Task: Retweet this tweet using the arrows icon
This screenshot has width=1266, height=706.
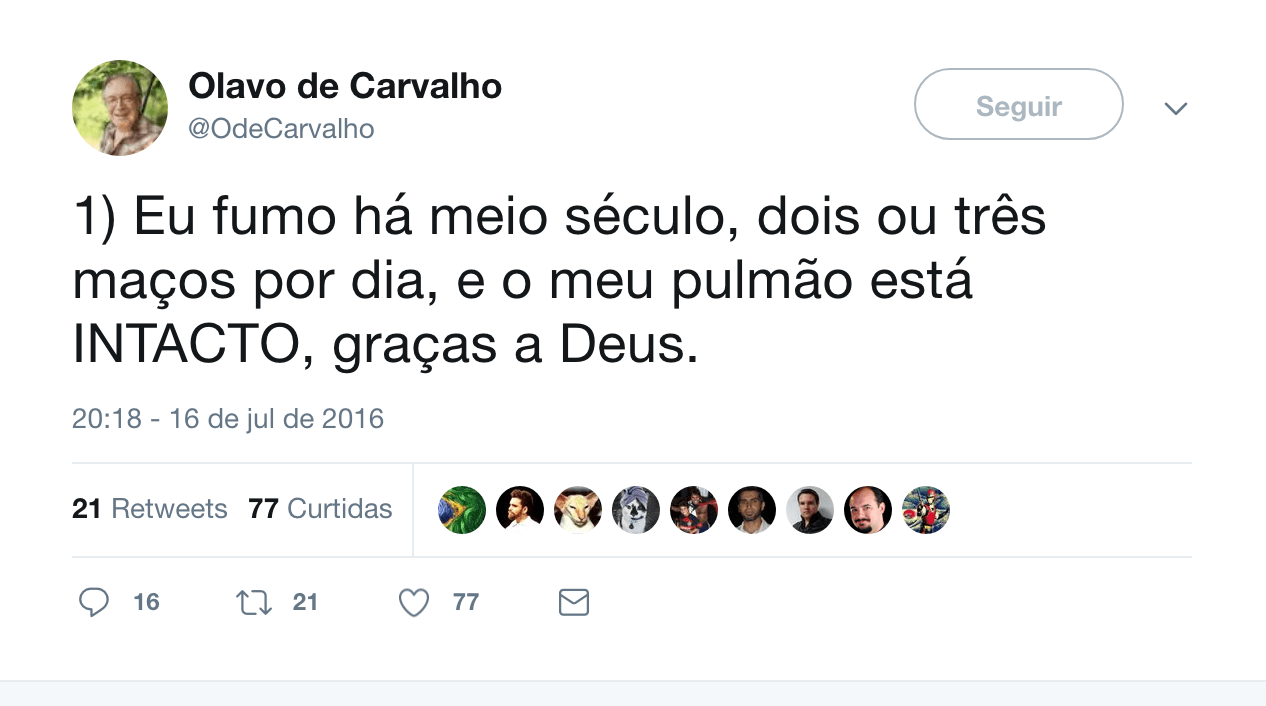Action: pos(253,602)
